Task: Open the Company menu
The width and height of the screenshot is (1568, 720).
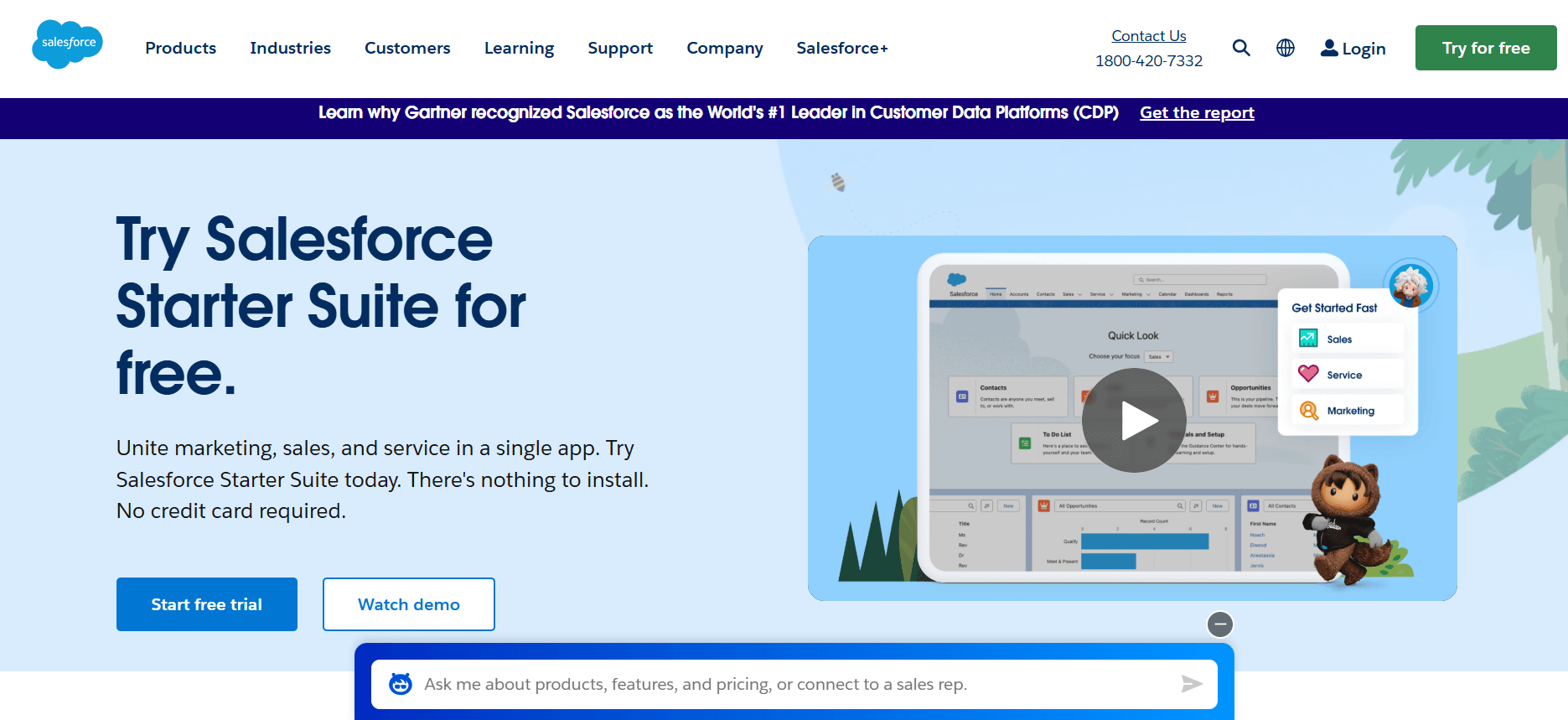Action: tap(725, 48)
